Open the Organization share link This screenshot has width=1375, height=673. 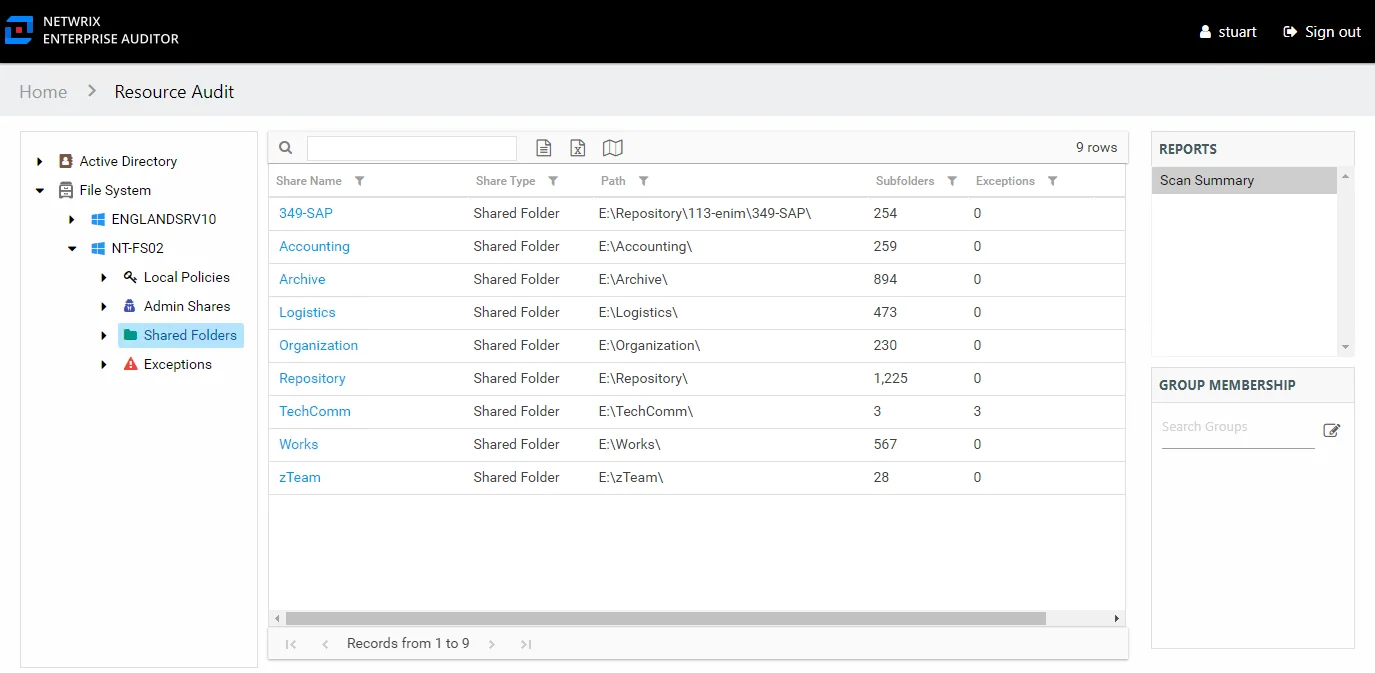coord(318,345)
